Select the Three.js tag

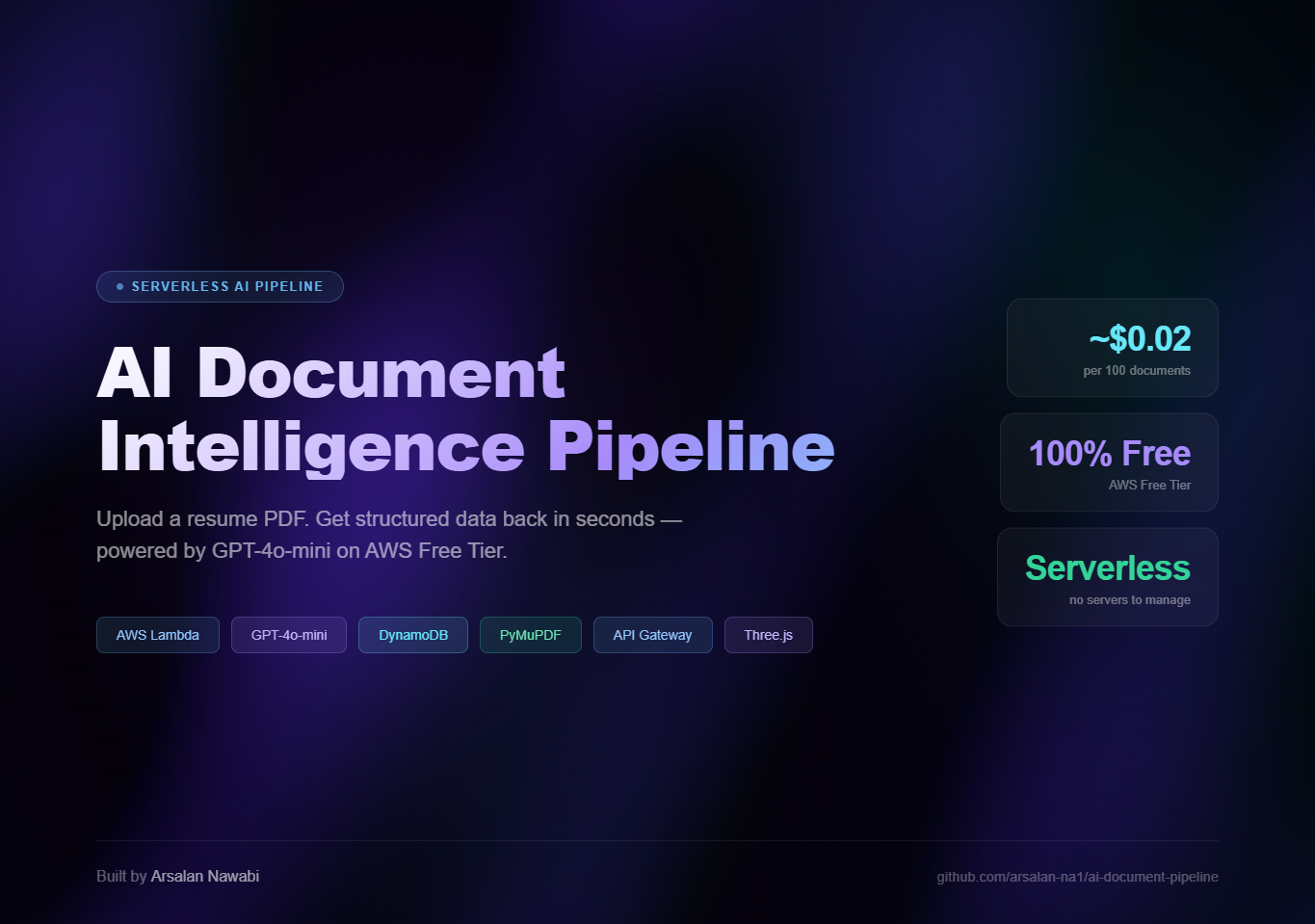coord(769,635)
